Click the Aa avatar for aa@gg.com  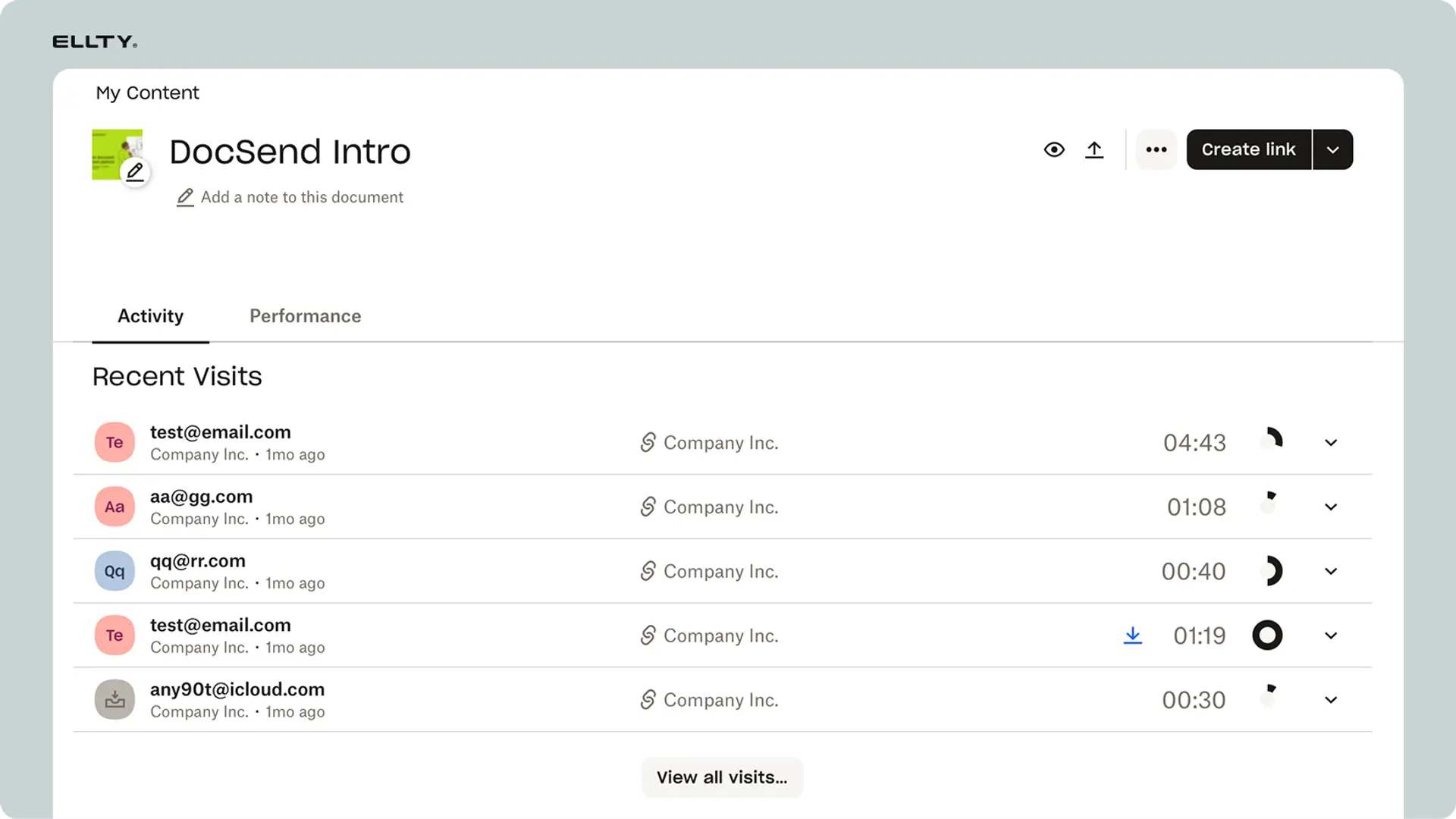115,507
